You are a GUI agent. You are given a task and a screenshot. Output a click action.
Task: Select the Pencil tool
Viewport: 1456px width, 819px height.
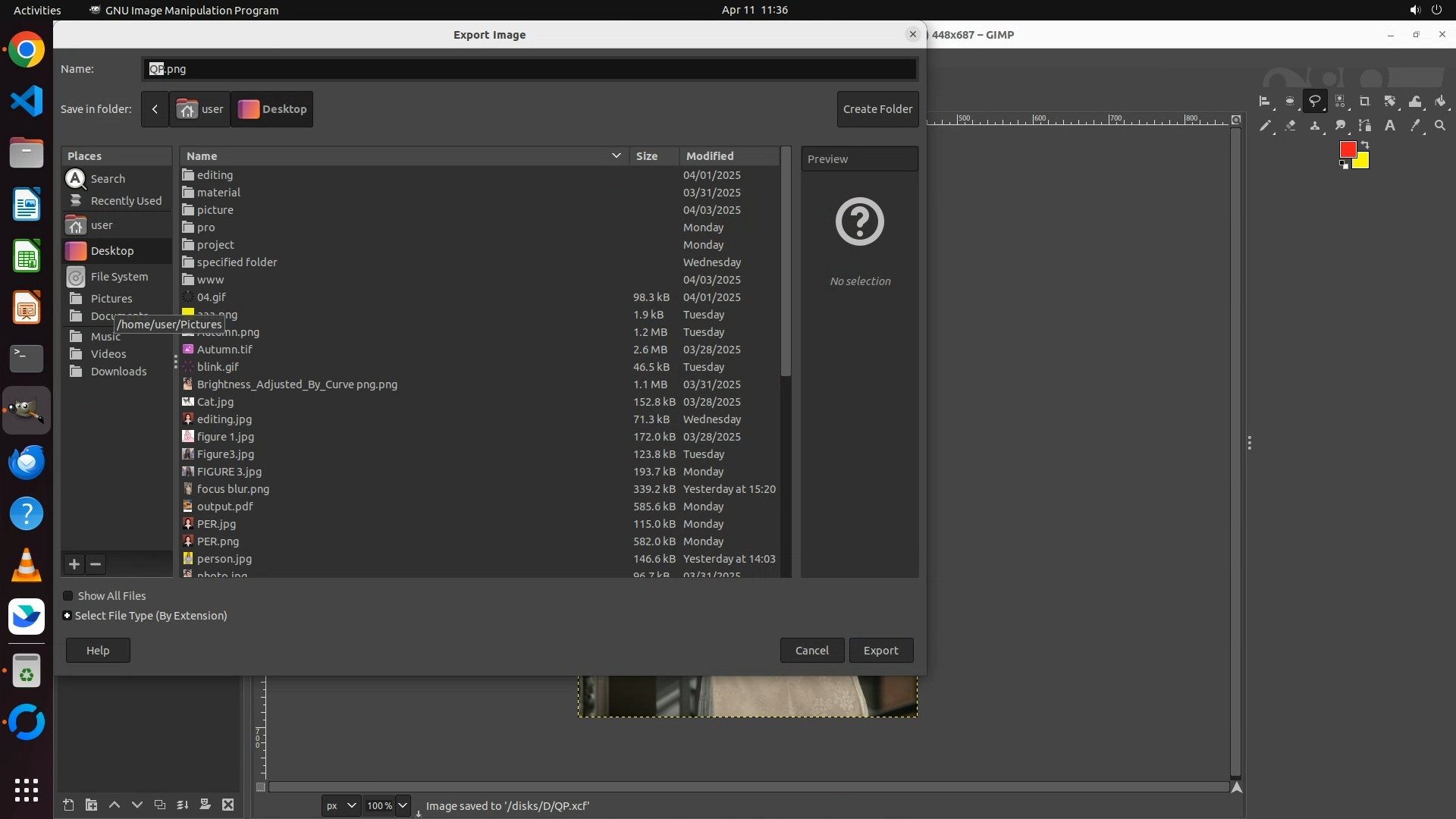(x=1265, y=126)
